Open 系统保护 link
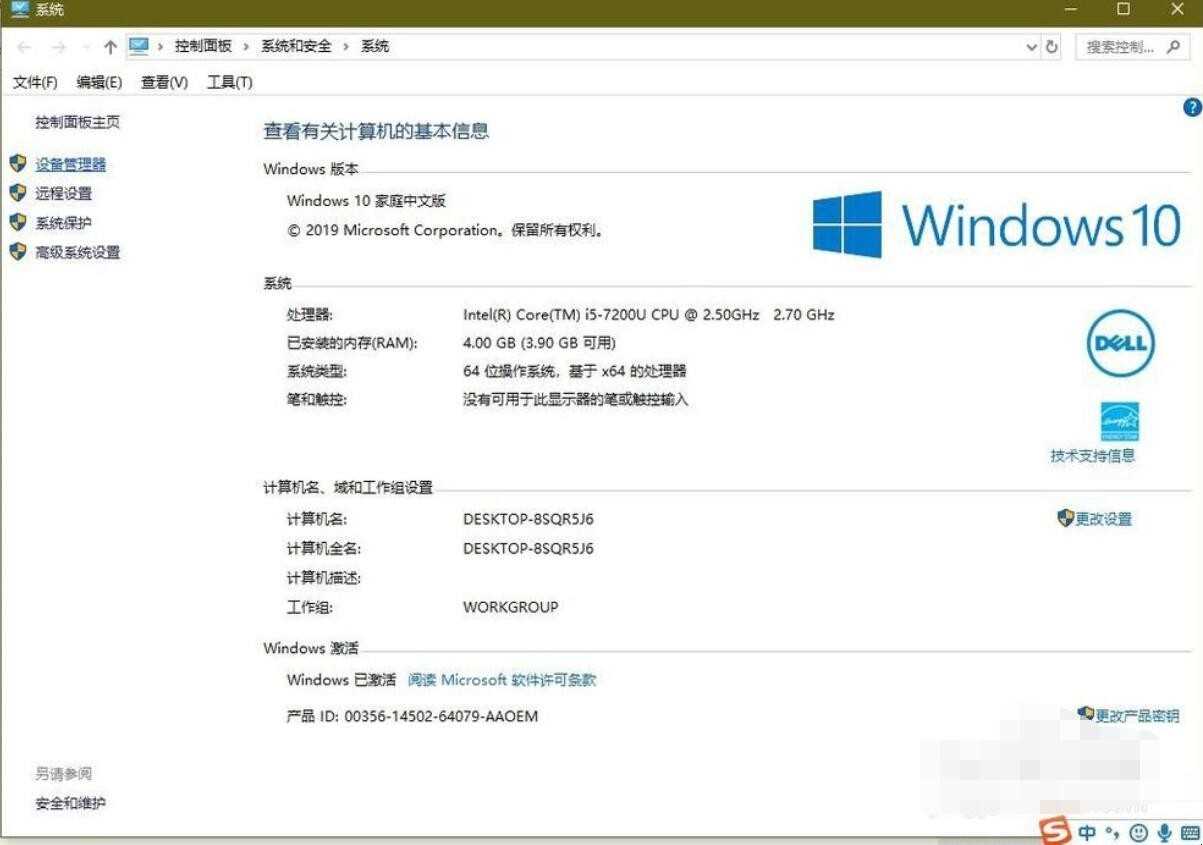This screenshot has height=845, width=1203. pyautogui.click(x=63, y=223)
